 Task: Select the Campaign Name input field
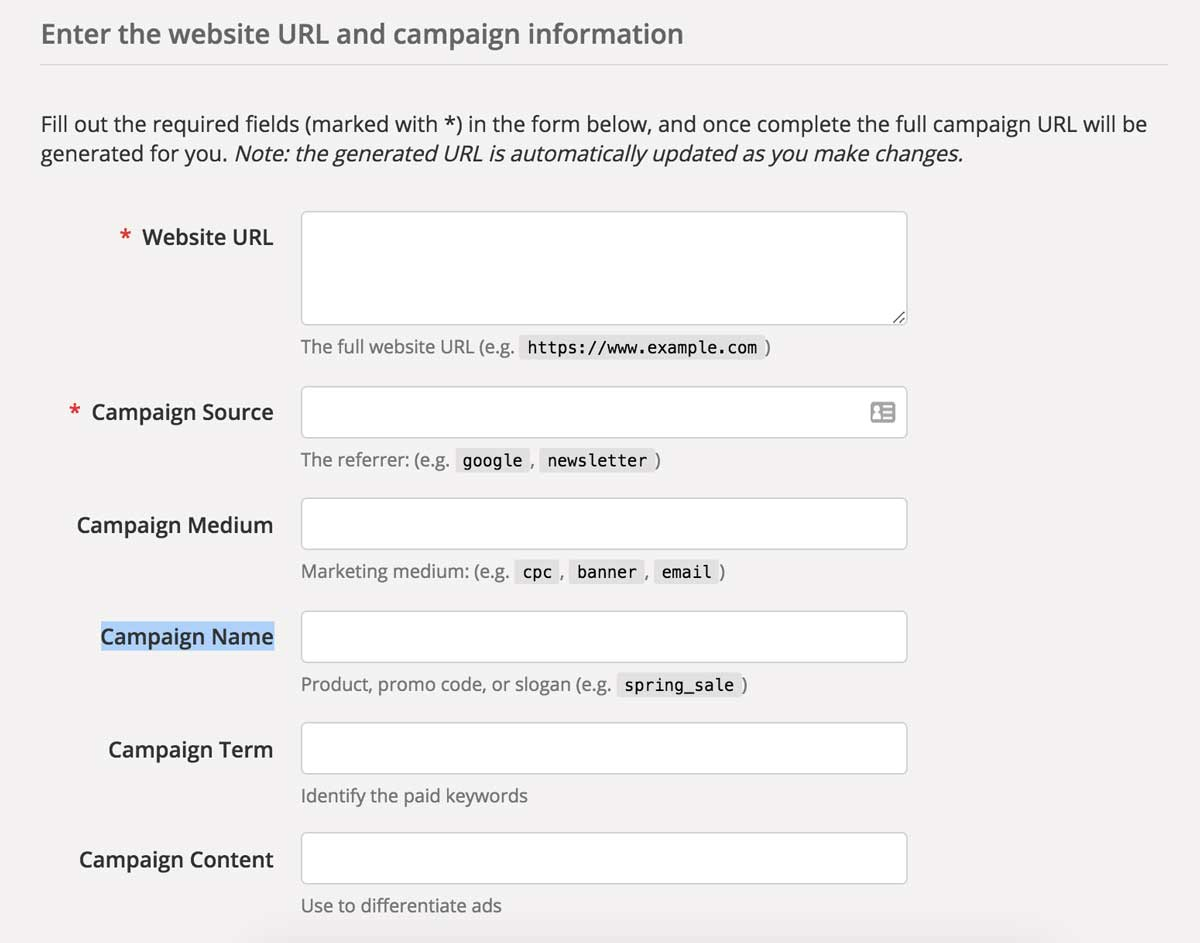603,637
